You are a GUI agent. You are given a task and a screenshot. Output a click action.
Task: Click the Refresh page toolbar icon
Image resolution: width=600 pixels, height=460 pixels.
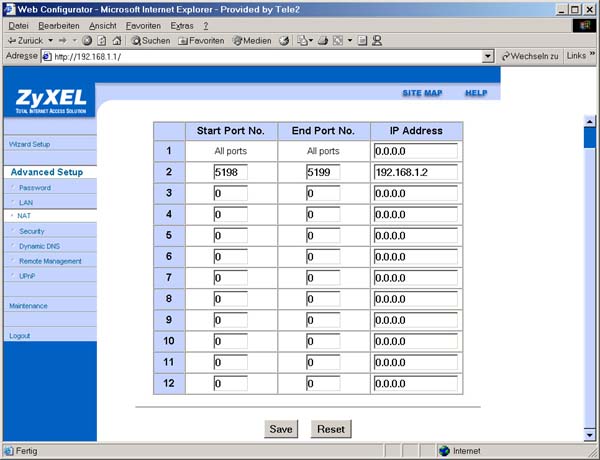[101, 40]
